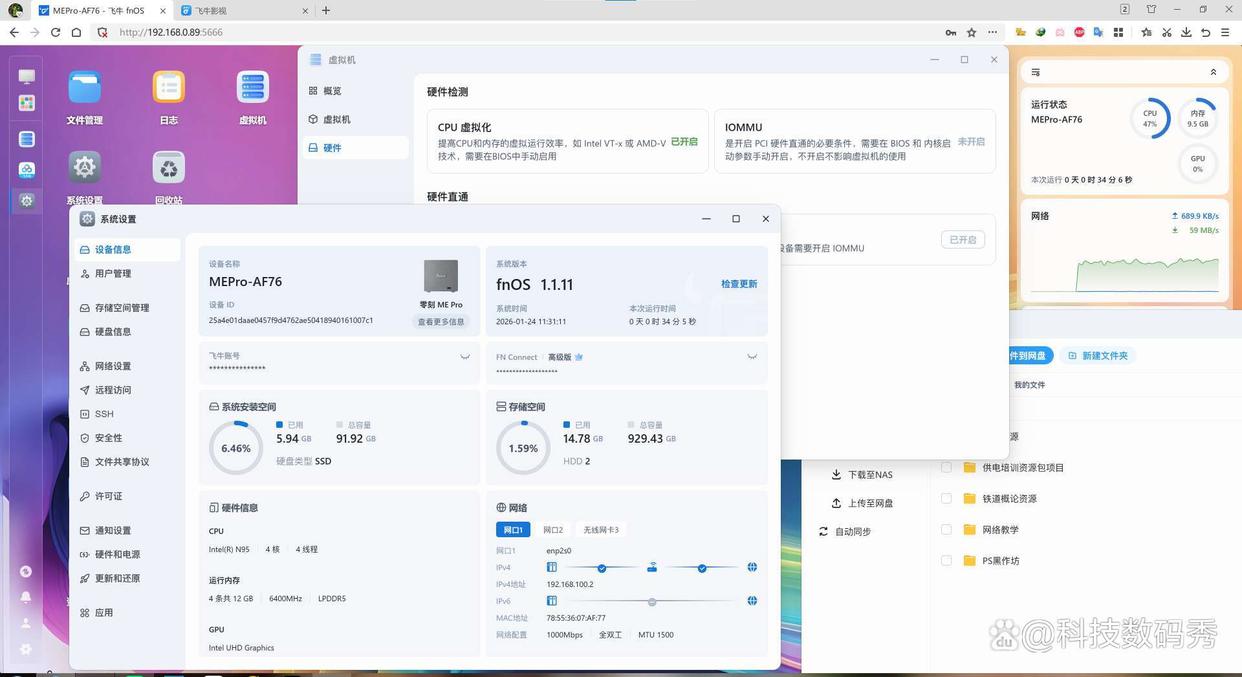1242x677 pixels.
Task: Click the 检查更新 link
Action: [x=739, y=284]
